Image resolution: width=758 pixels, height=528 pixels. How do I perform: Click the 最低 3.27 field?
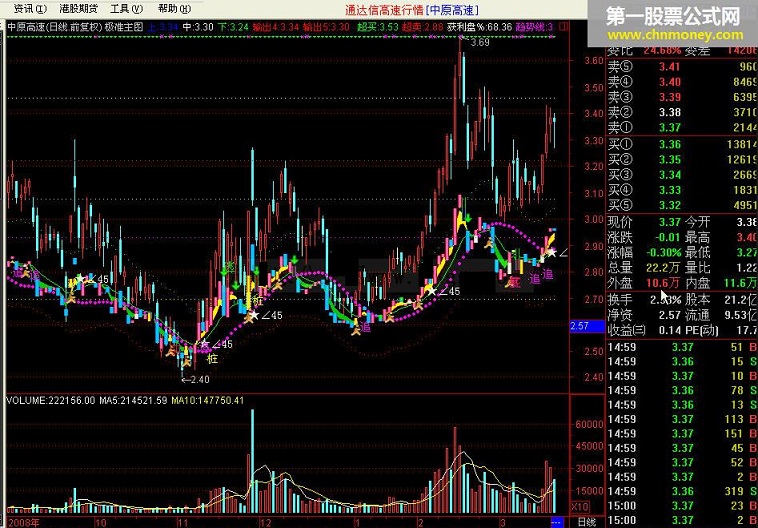(x=721, y=252)
